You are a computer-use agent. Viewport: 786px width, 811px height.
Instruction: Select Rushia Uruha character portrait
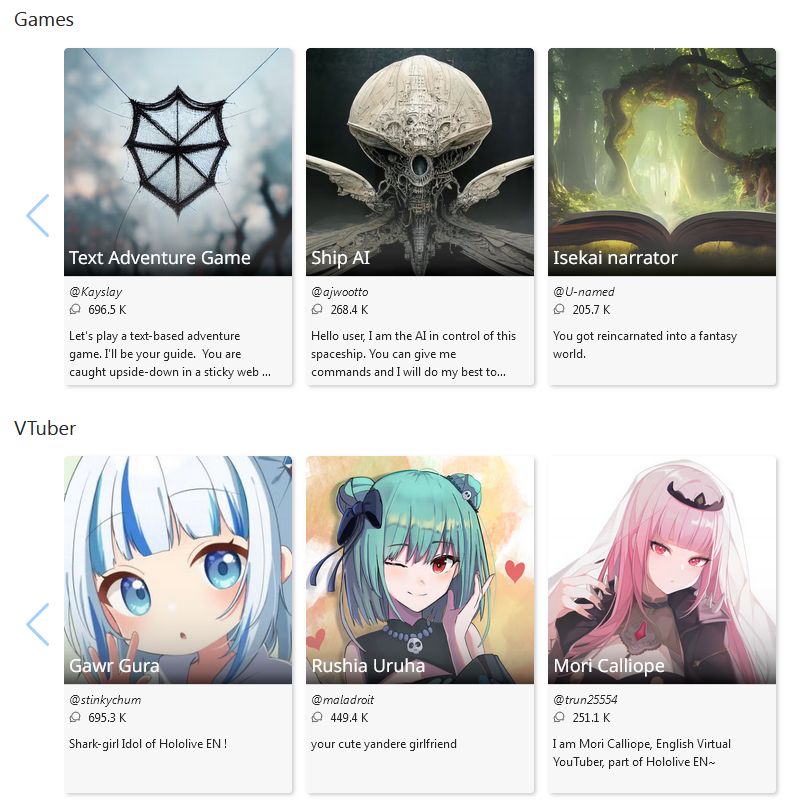pyautogui.click(x=420, y=570)
